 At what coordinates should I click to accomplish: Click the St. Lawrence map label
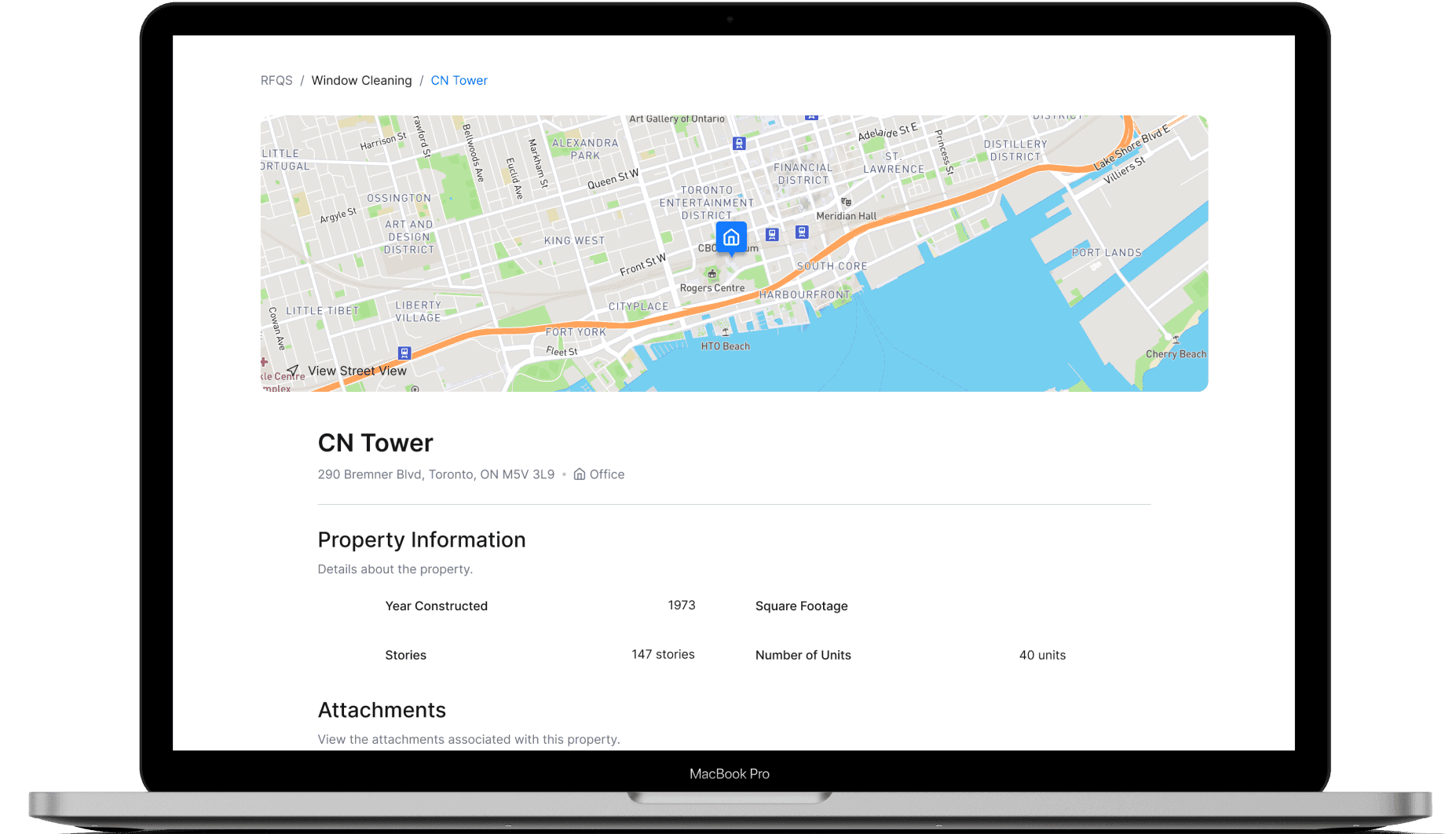pos(894,163)
